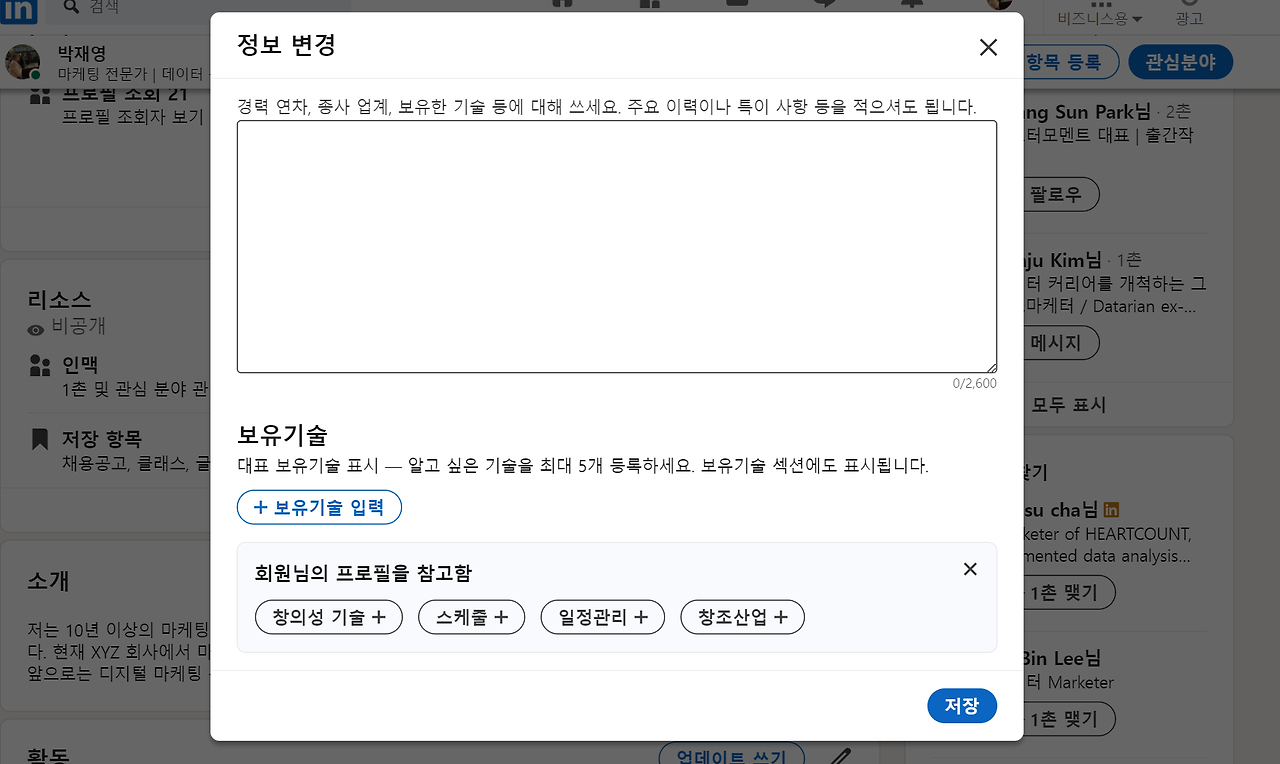Click the 프로필 조회 people icon
This screenshot has width=1280, height=764.
[40, 94]
